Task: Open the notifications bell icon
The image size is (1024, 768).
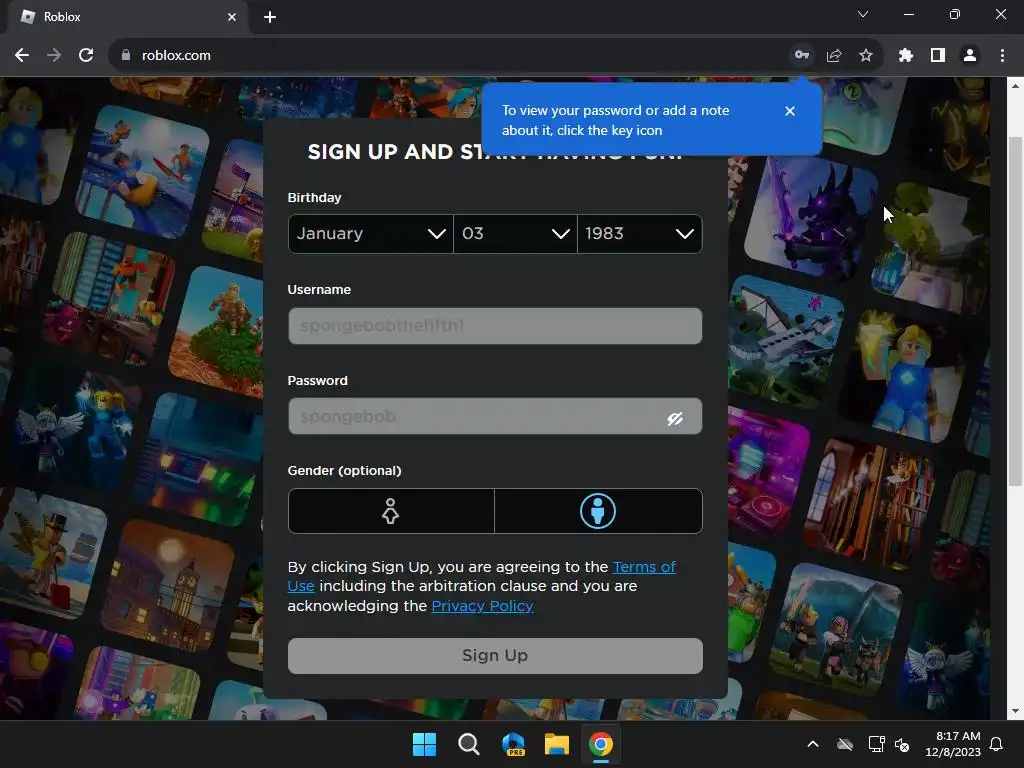Action: (997, 744)
